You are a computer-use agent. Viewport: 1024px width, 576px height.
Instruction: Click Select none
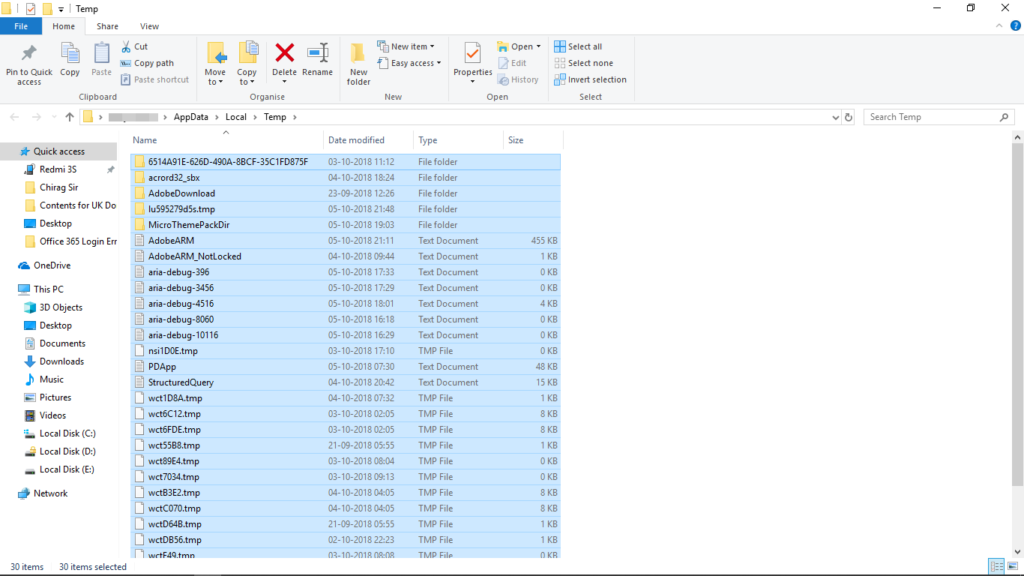point(583,63)
